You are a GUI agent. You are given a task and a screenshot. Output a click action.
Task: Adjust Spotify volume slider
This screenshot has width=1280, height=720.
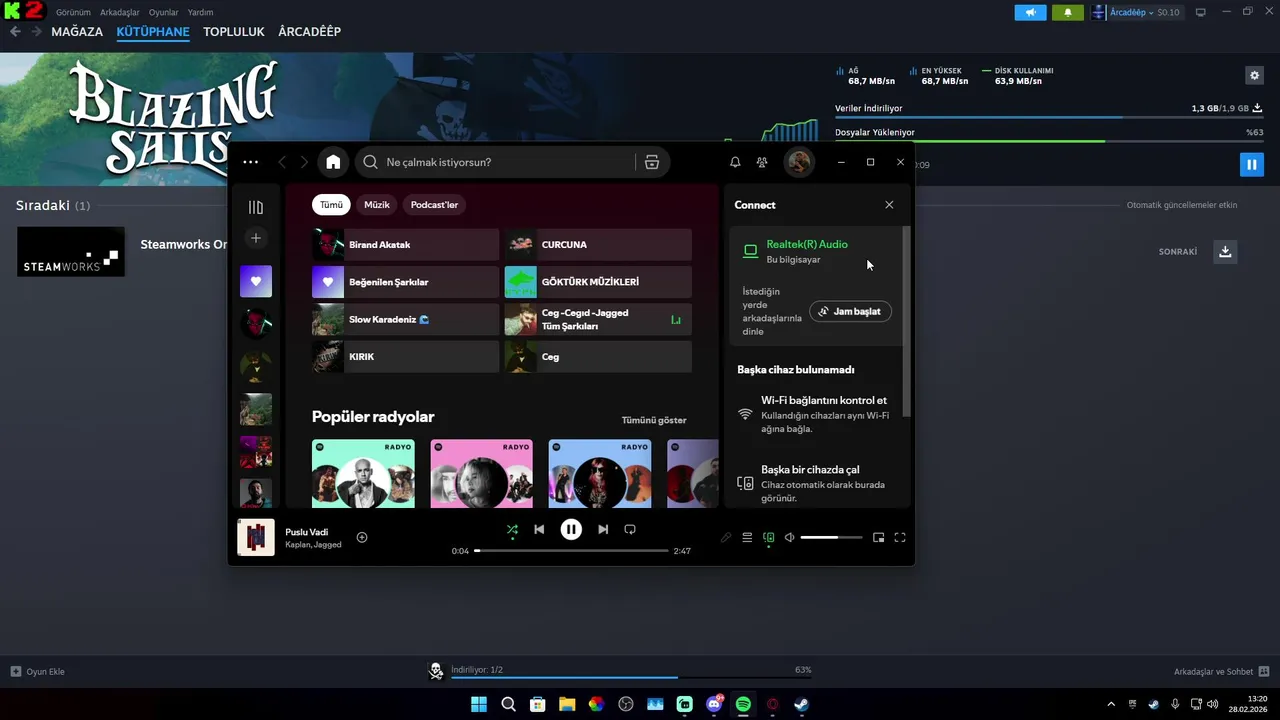[831, 537]
